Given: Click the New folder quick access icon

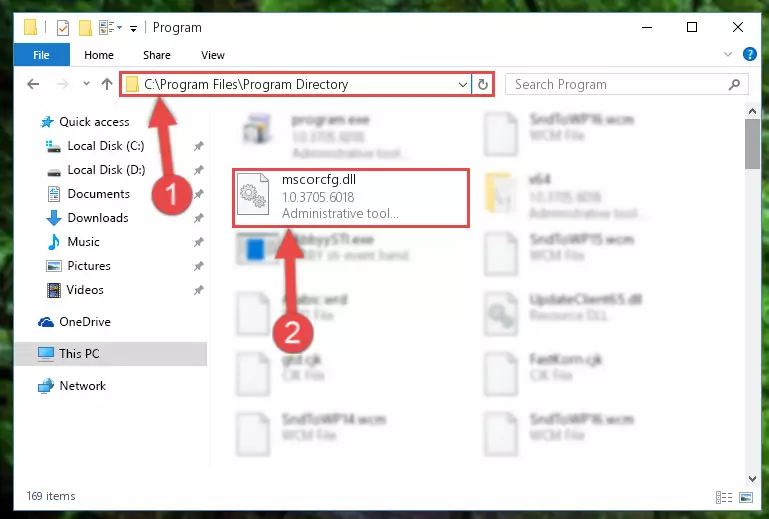Looking at the screenshot, I should click(x=85, y=27).
